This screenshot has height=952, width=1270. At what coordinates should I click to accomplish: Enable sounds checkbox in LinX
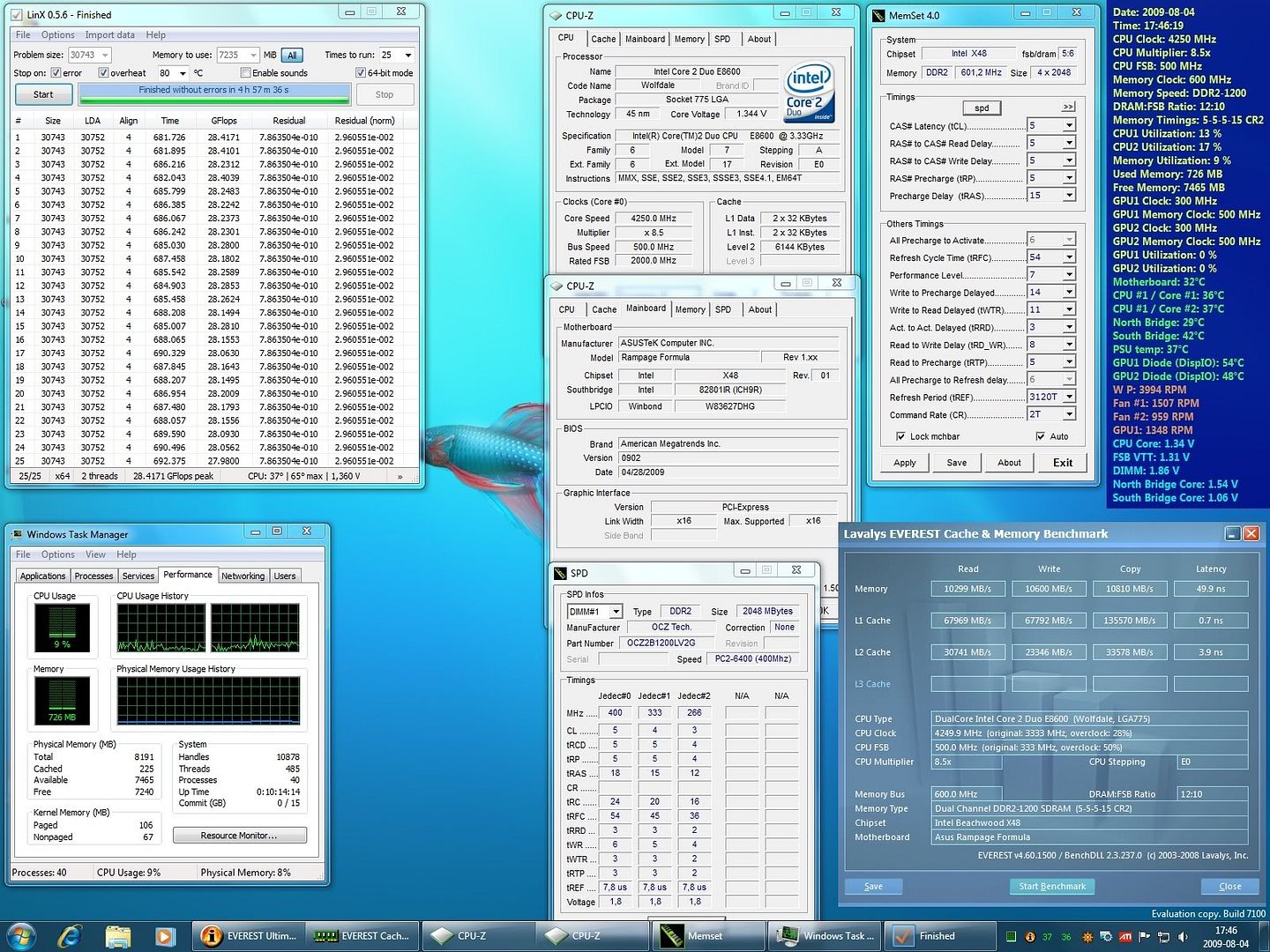[246, 73]
